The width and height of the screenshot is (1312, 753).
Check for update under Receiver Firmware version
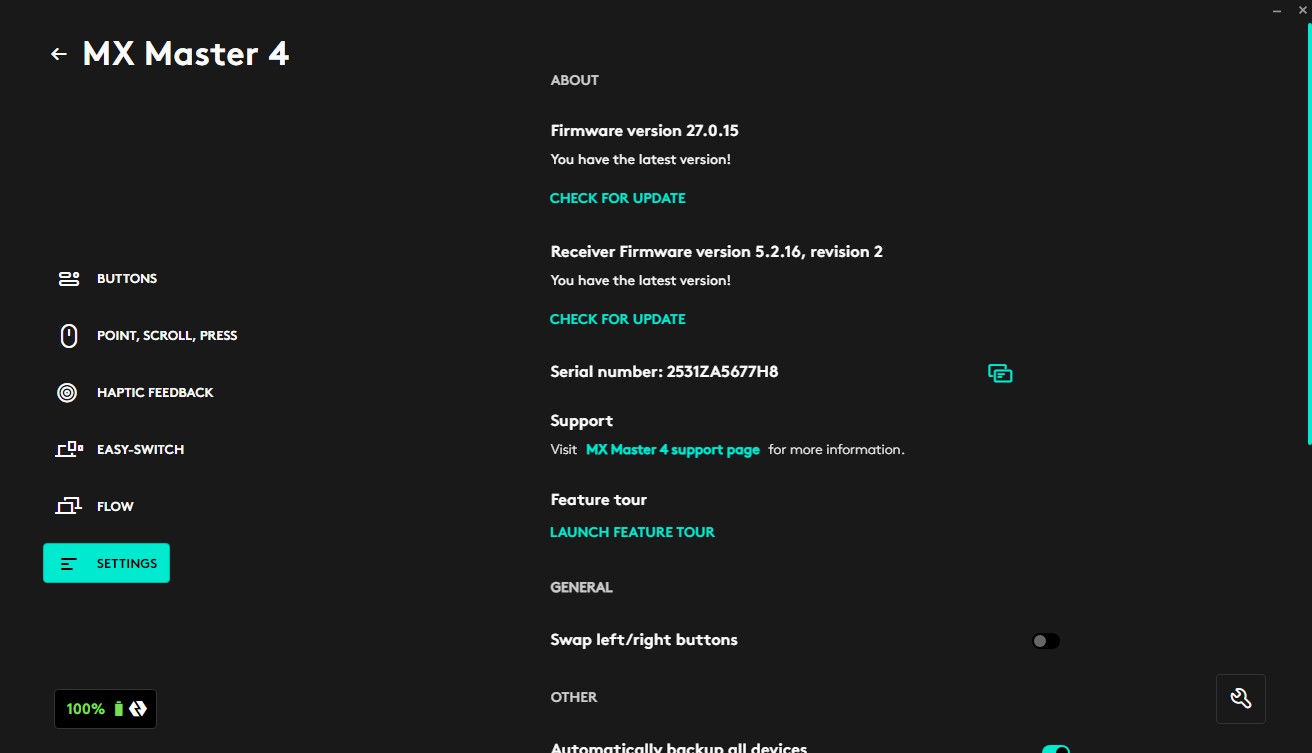[x=618, y=319]
